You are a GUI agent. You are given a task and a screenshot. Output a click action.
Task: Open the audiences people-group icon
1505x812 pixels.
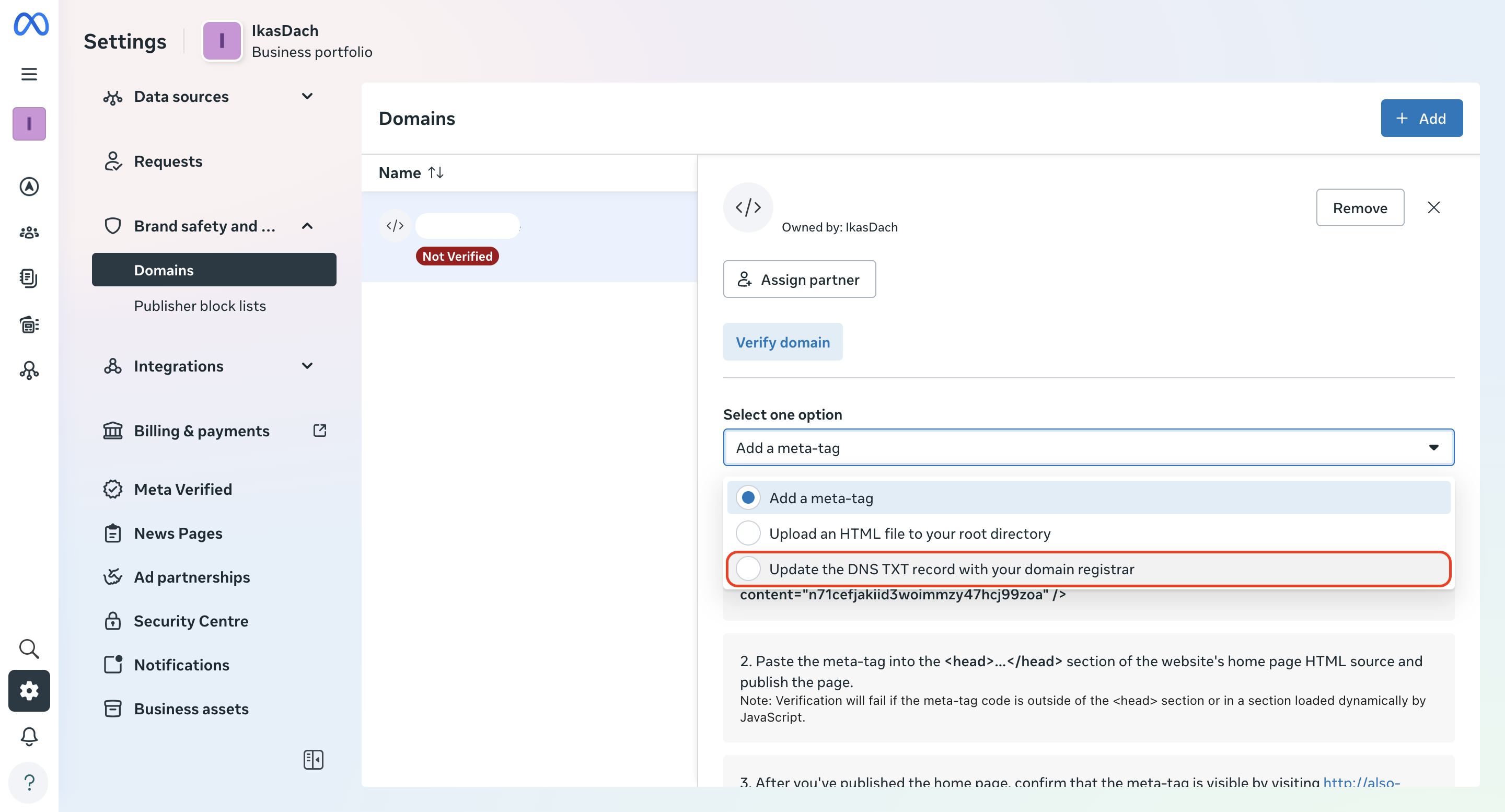[x=29, y=233]
